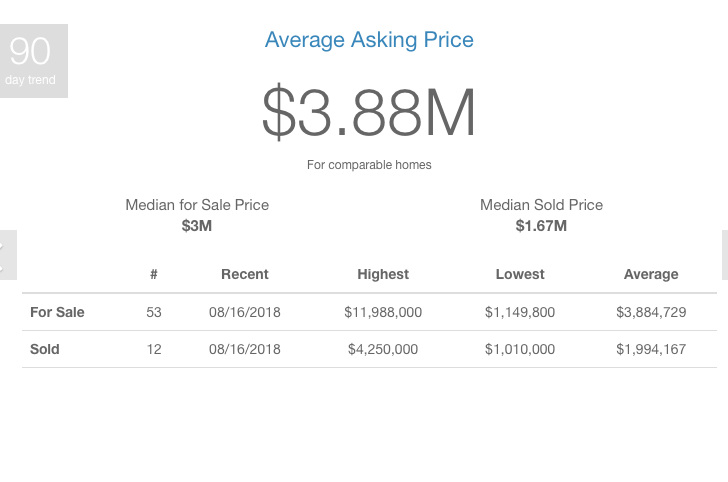The image size is (728, 482).
Task: Go to next slide with right arrow
Action: tap(725, 255)
